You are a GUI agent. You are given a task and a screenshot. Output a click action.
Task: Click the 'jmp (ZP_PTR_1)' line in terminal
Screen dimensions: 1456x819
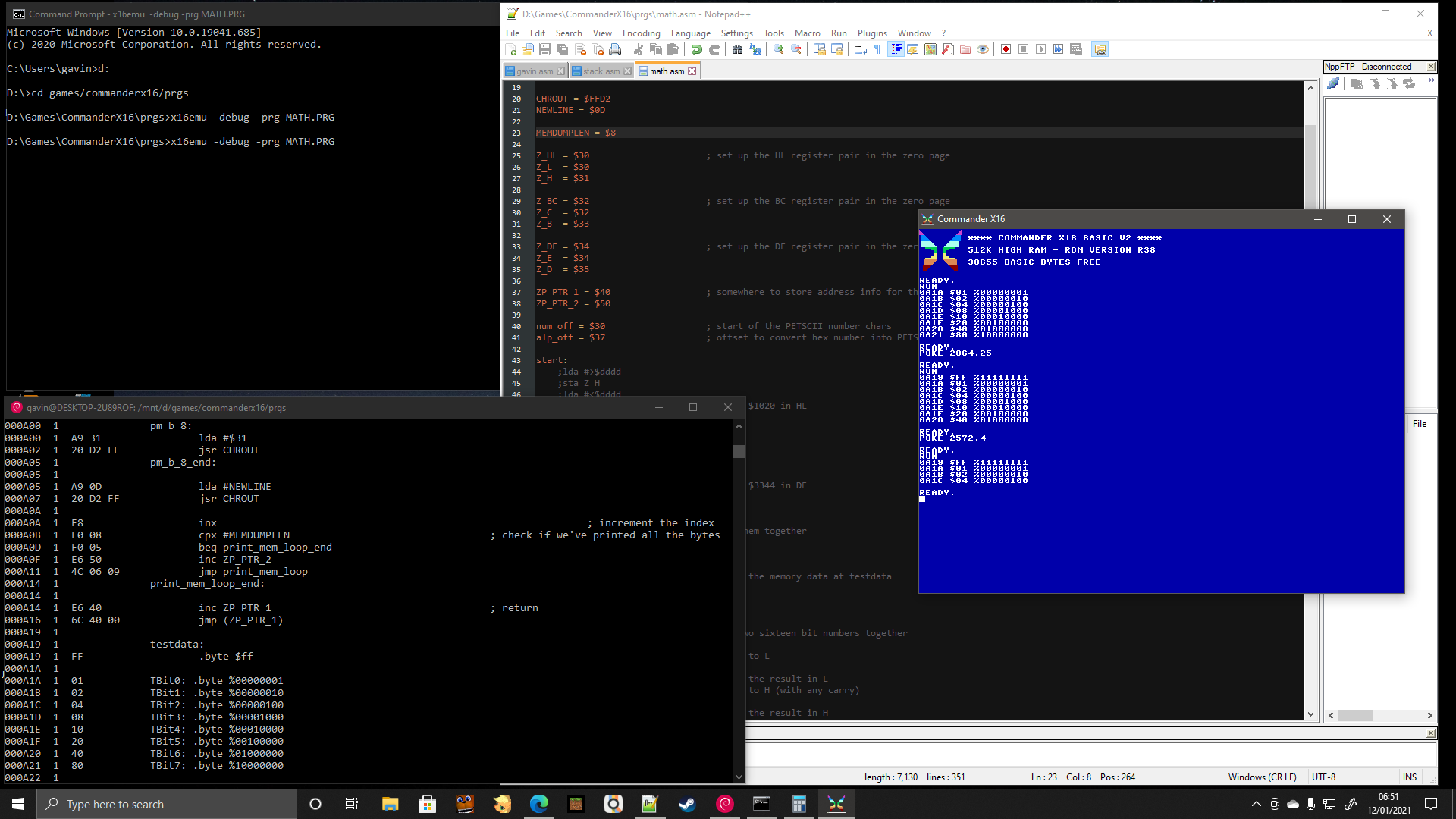point(241,620)
